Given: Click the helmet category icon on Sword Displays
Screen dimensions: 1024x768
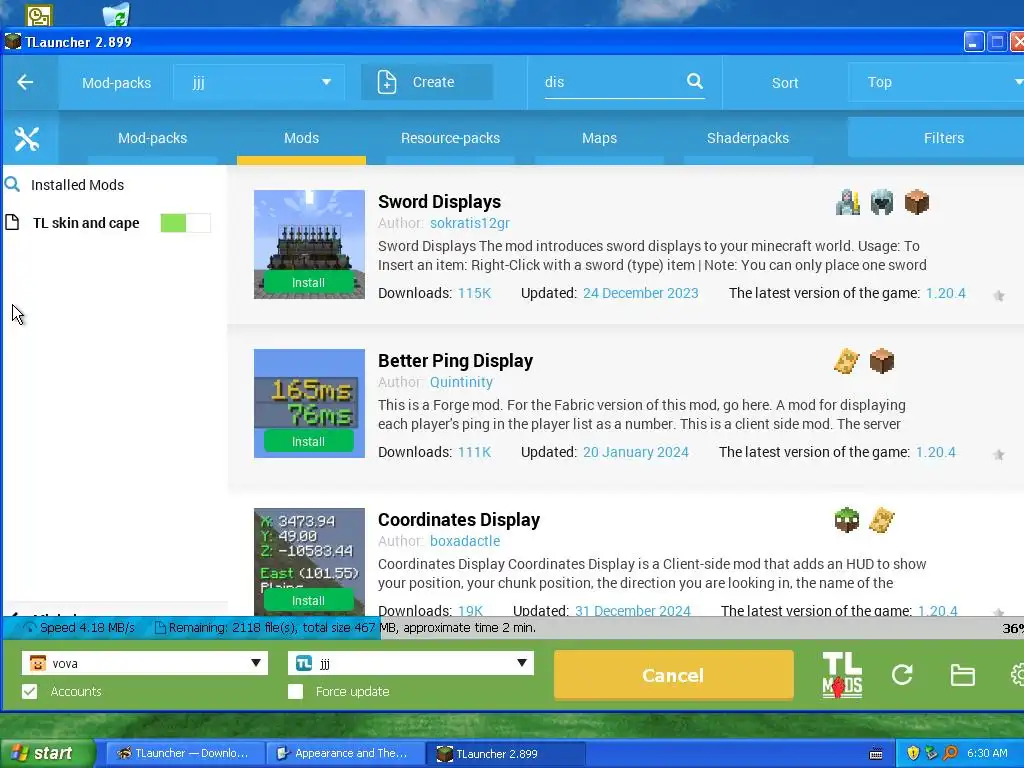Looking at the screenshot, I should coord(882,202).
